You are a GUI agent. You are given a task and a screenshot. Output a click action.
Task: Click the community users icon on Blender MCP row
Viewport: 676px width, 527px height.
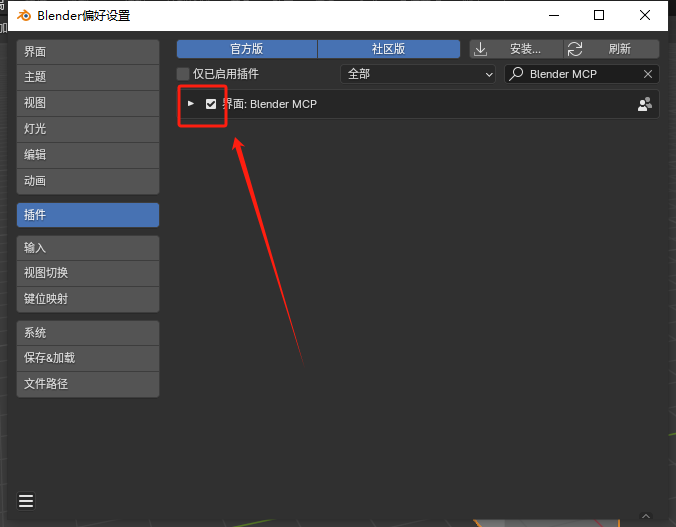pyautogui.click(x=645, y=104)
